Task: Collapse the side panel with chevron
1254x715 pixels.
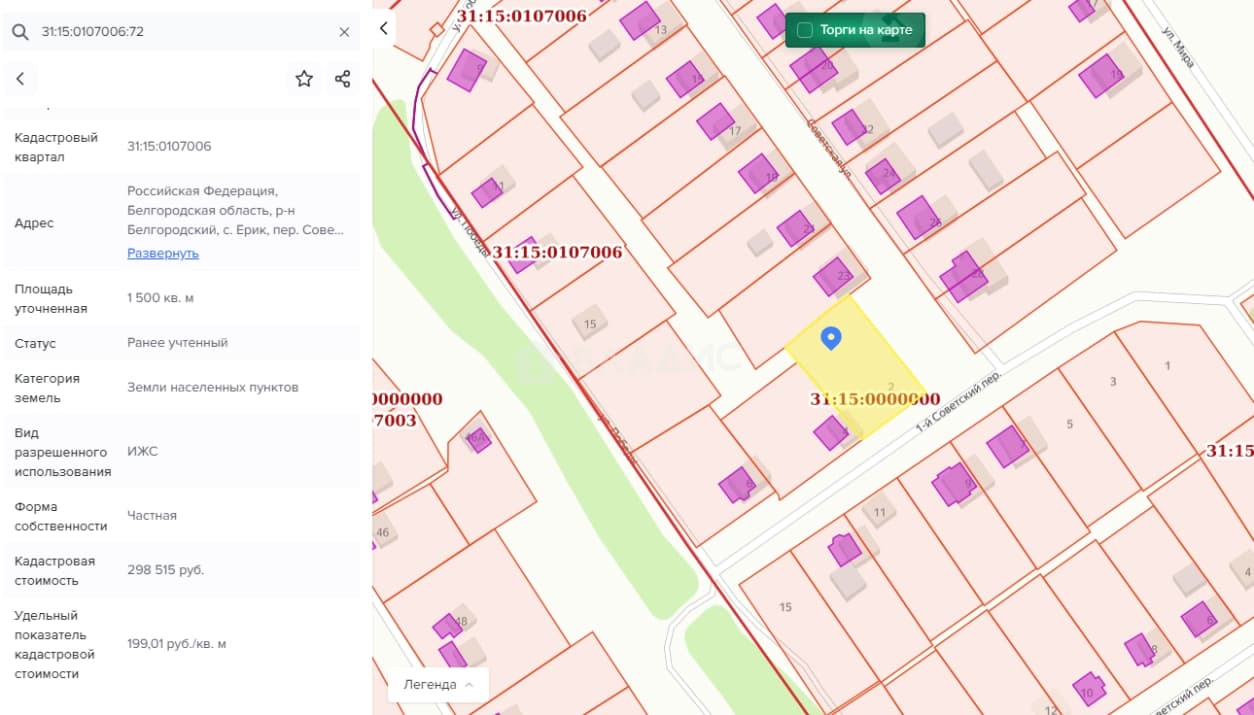Action: click(384, 29)
